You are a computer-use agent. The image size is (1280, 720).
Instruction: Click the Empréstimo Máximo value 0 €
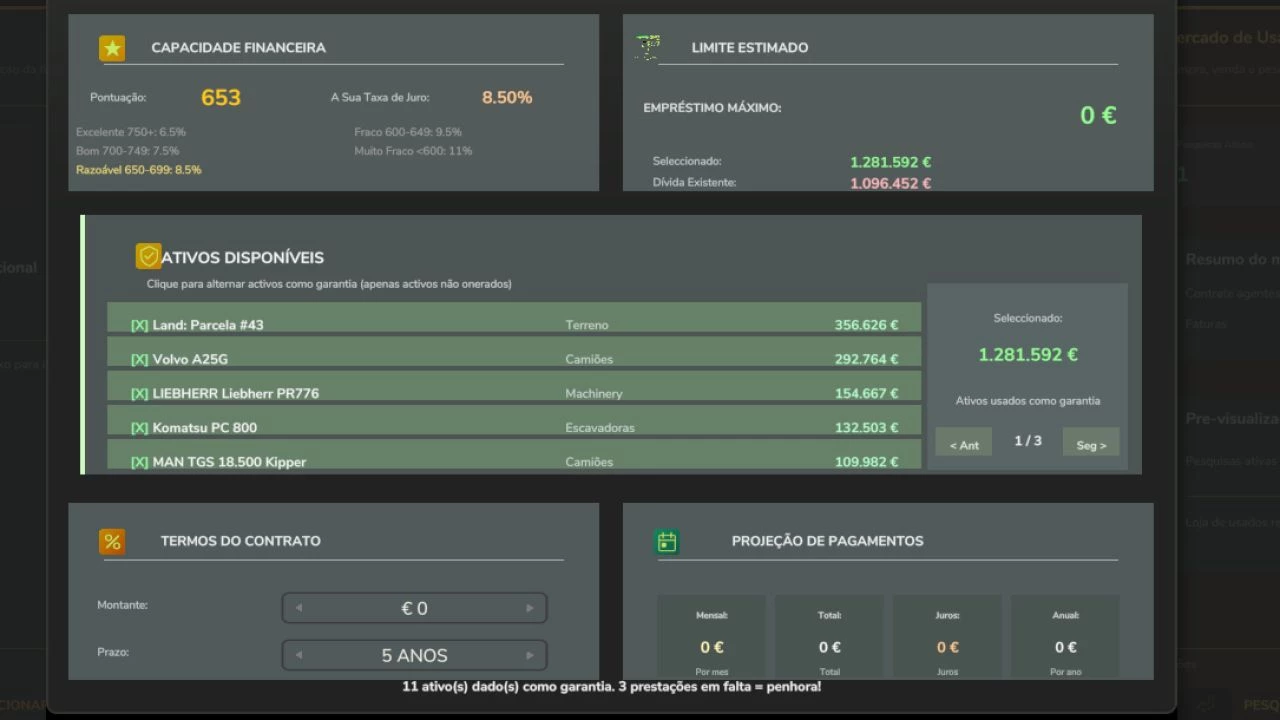coord(1098,115)
